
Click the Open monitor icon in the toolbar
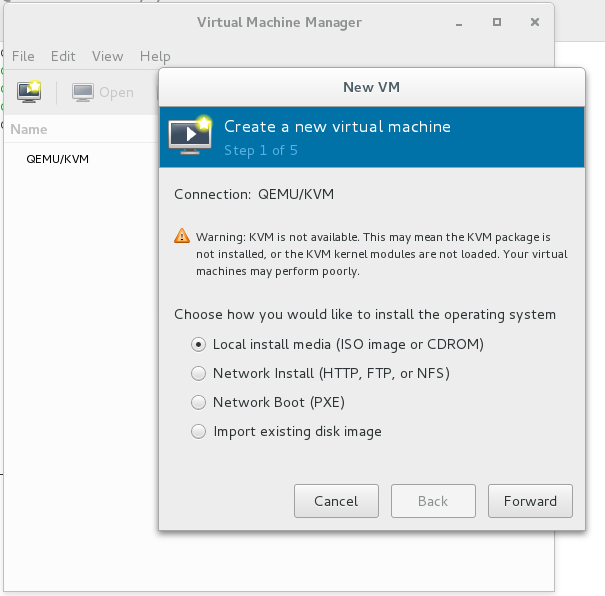83,93
